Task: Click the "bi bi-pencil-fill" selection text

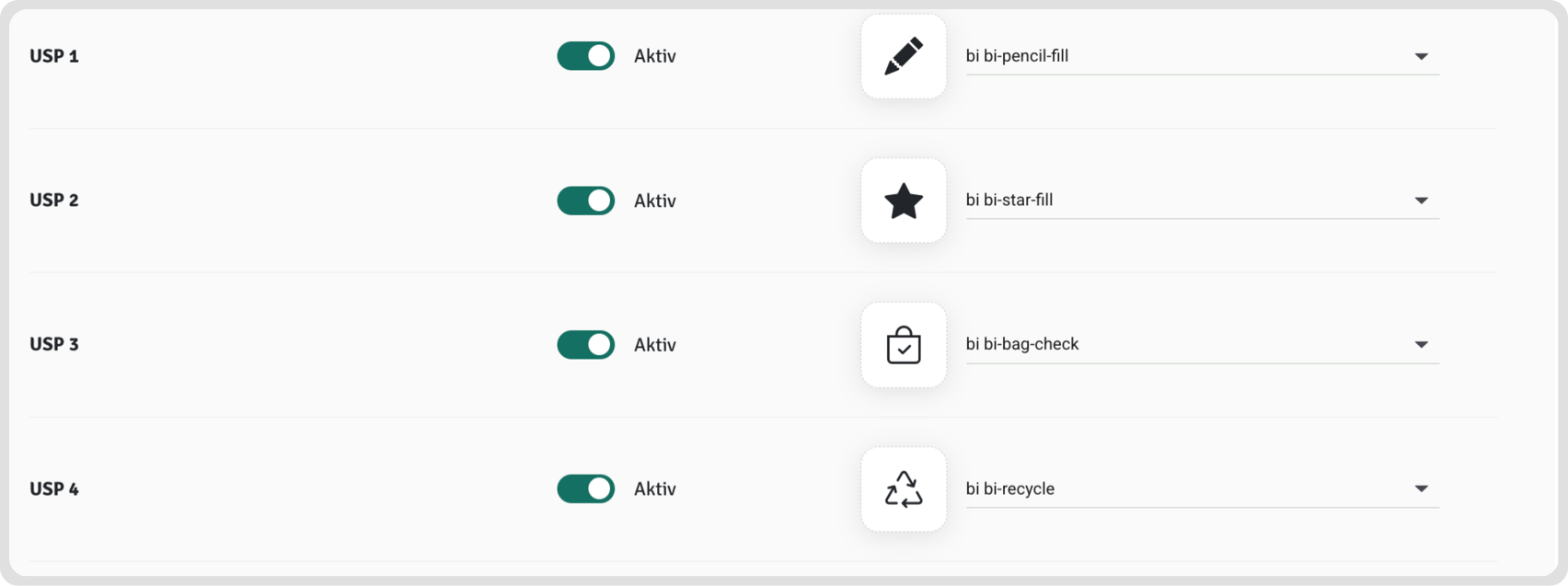Action: [x=1017, y=56]
